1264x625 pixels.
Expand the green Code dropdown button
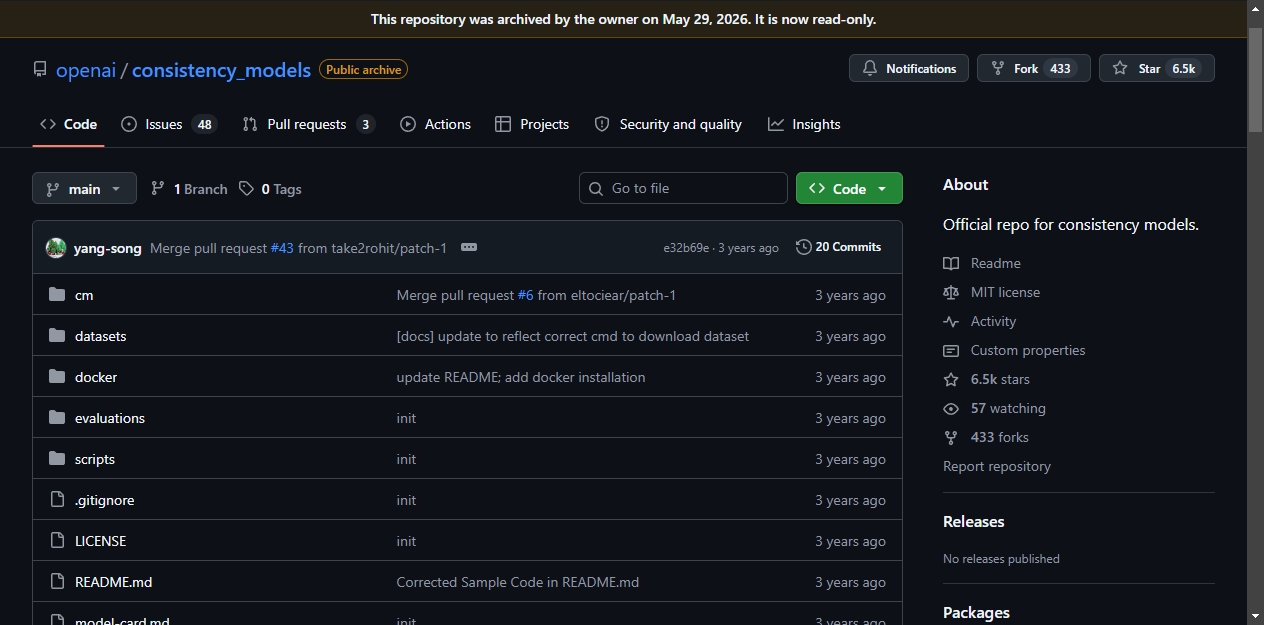coord(849,188)
